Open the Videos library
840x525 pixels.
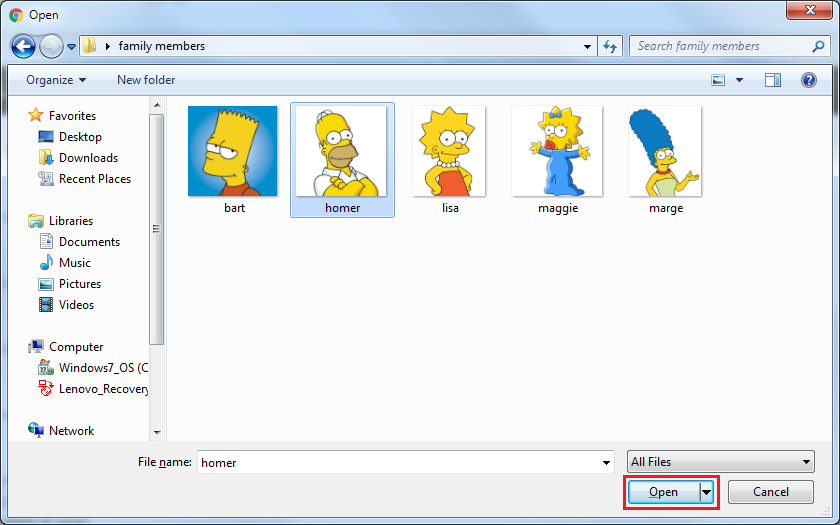[x=76, y=304]
